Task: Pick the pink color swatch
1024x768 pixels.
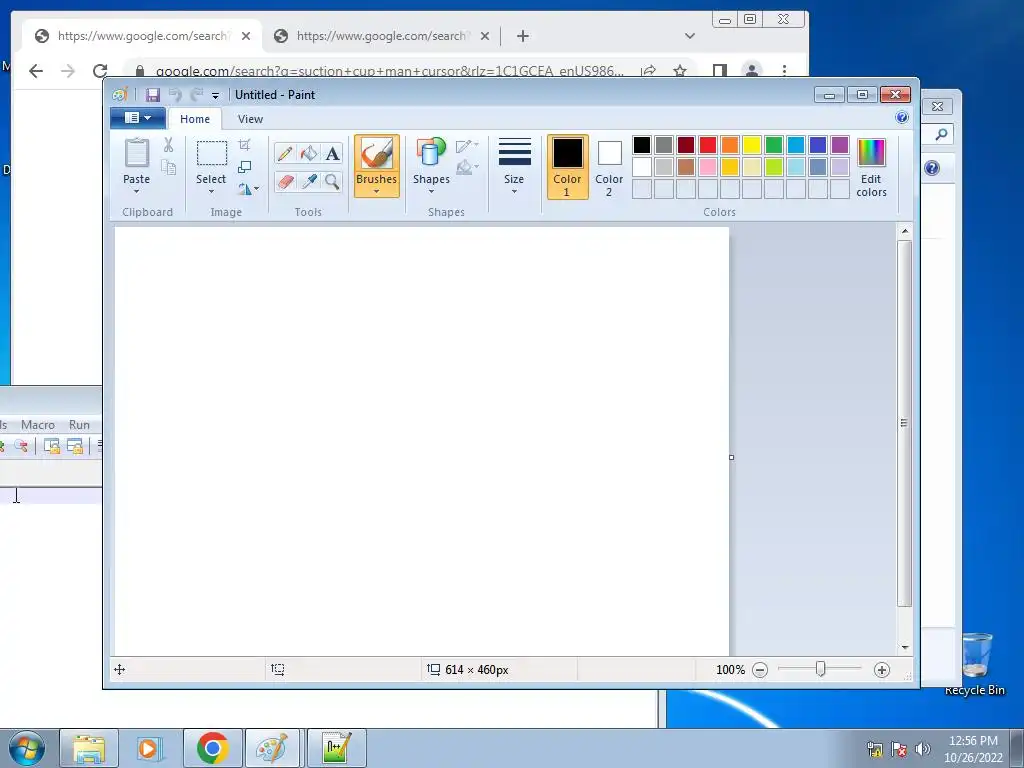Action: click(x=708, y=167)
